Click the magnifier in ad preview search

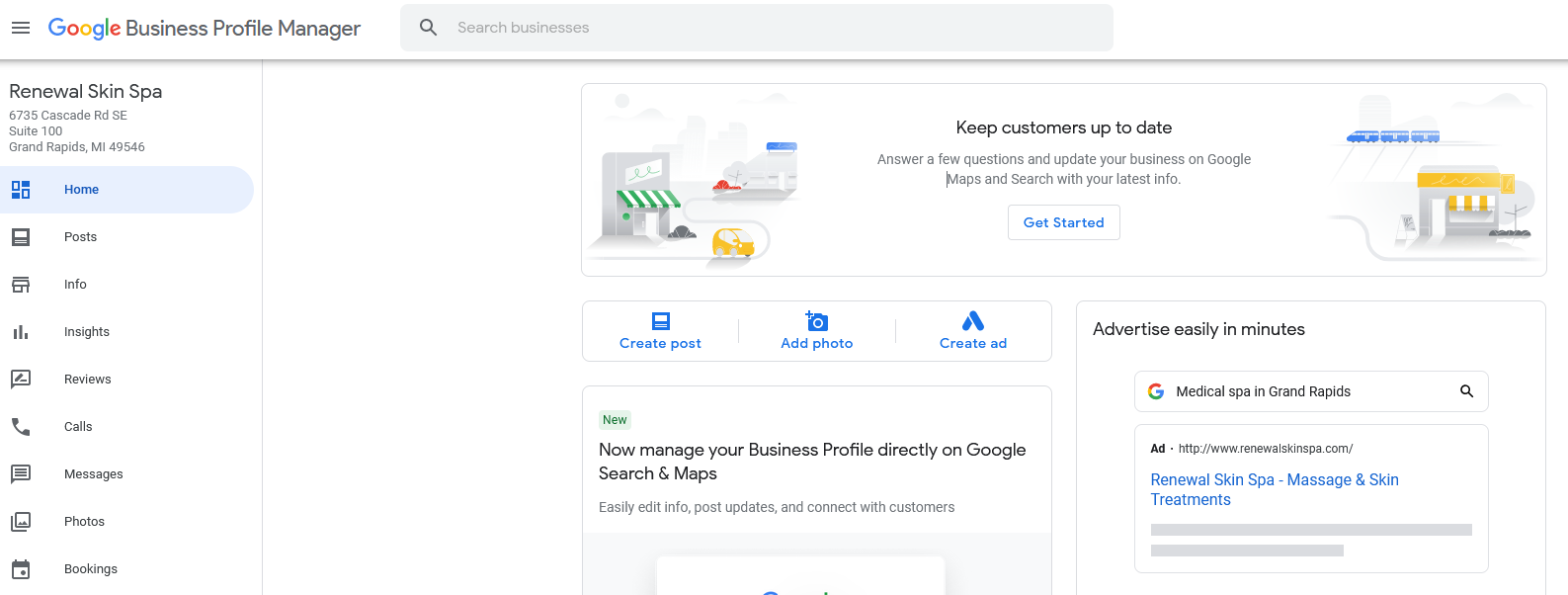coord(1467,391)
